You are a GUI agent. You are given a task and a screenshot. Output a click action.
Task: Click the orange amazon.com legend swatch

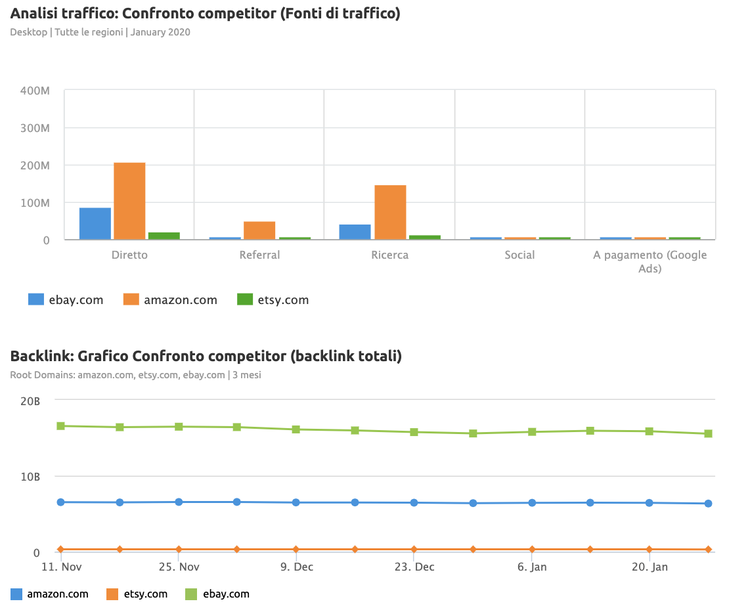point(131,300)
